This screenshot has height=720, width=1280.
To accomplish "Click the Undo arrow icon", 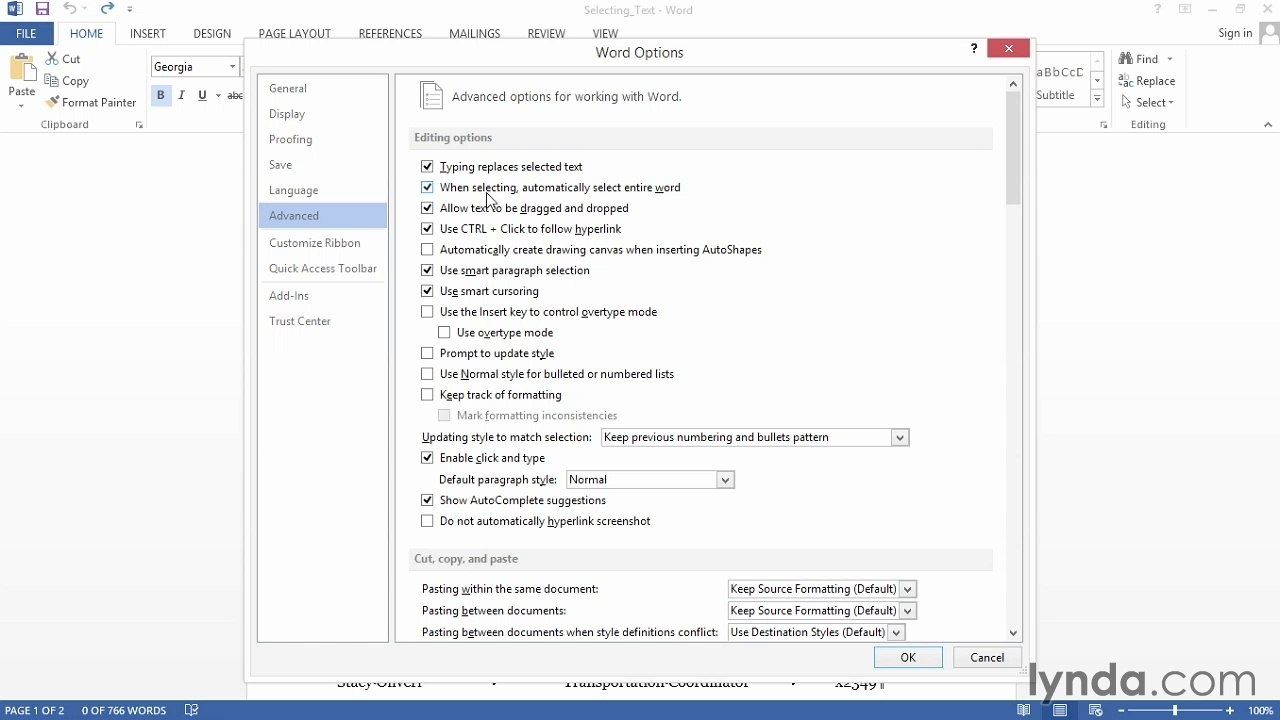I will [70, 9].
